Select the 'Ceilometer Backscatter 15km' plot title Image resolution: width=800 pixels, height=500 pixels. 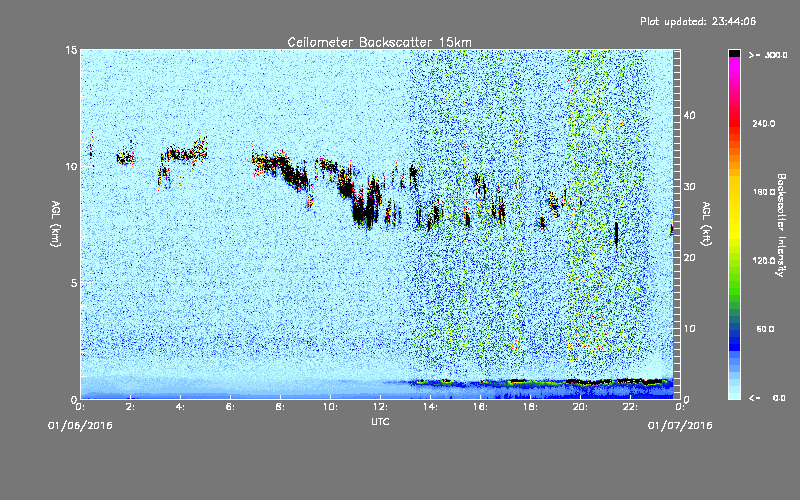[379, 42]
